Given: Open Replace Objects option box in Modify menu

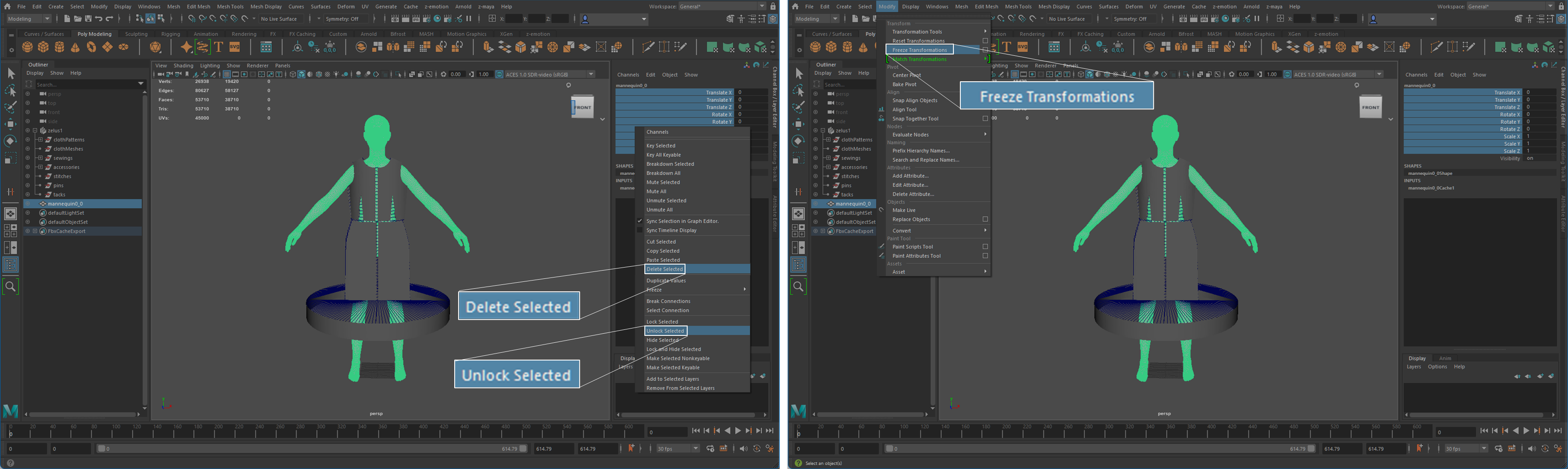Looking at the screenshot, I should (x=985, y=219).
